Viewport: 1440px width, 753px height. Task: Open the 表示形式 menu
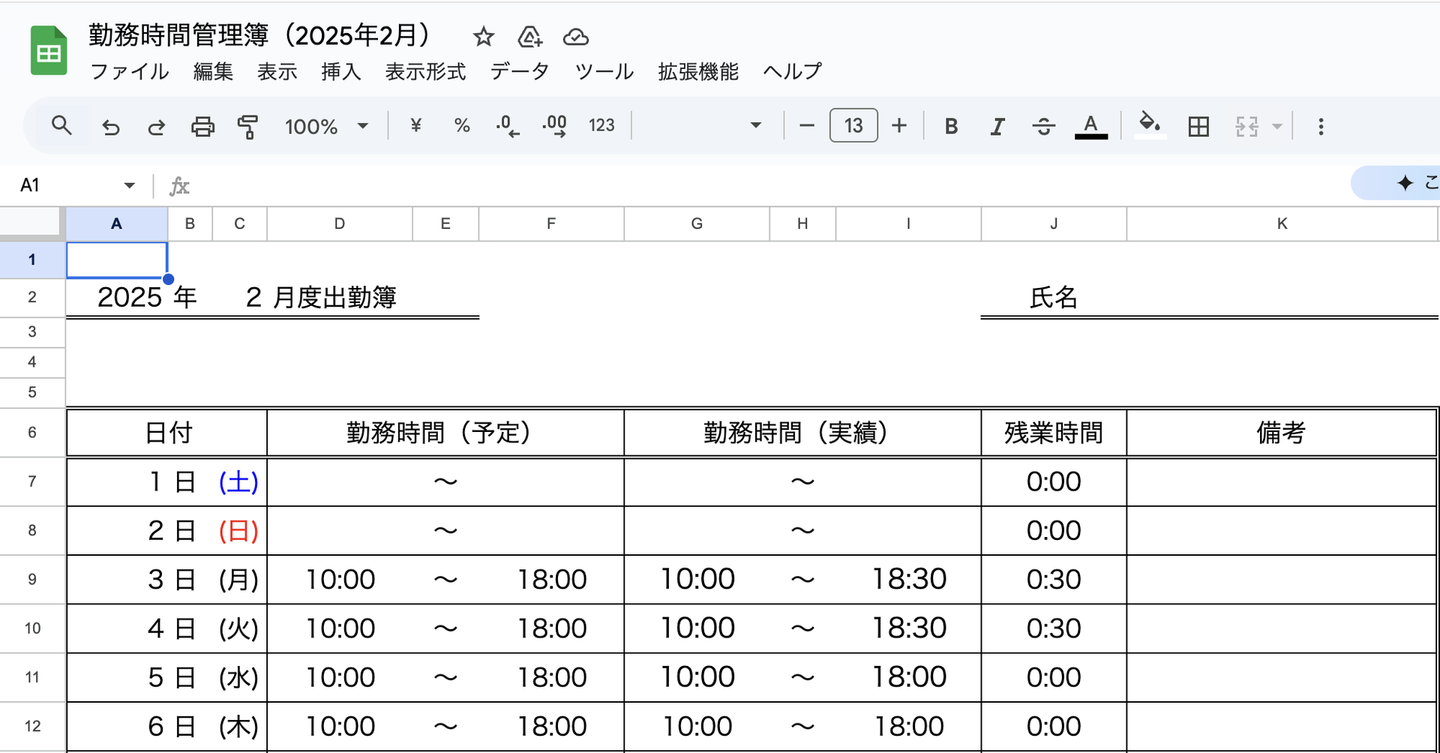pyautogui.click(x=426, y=71)
